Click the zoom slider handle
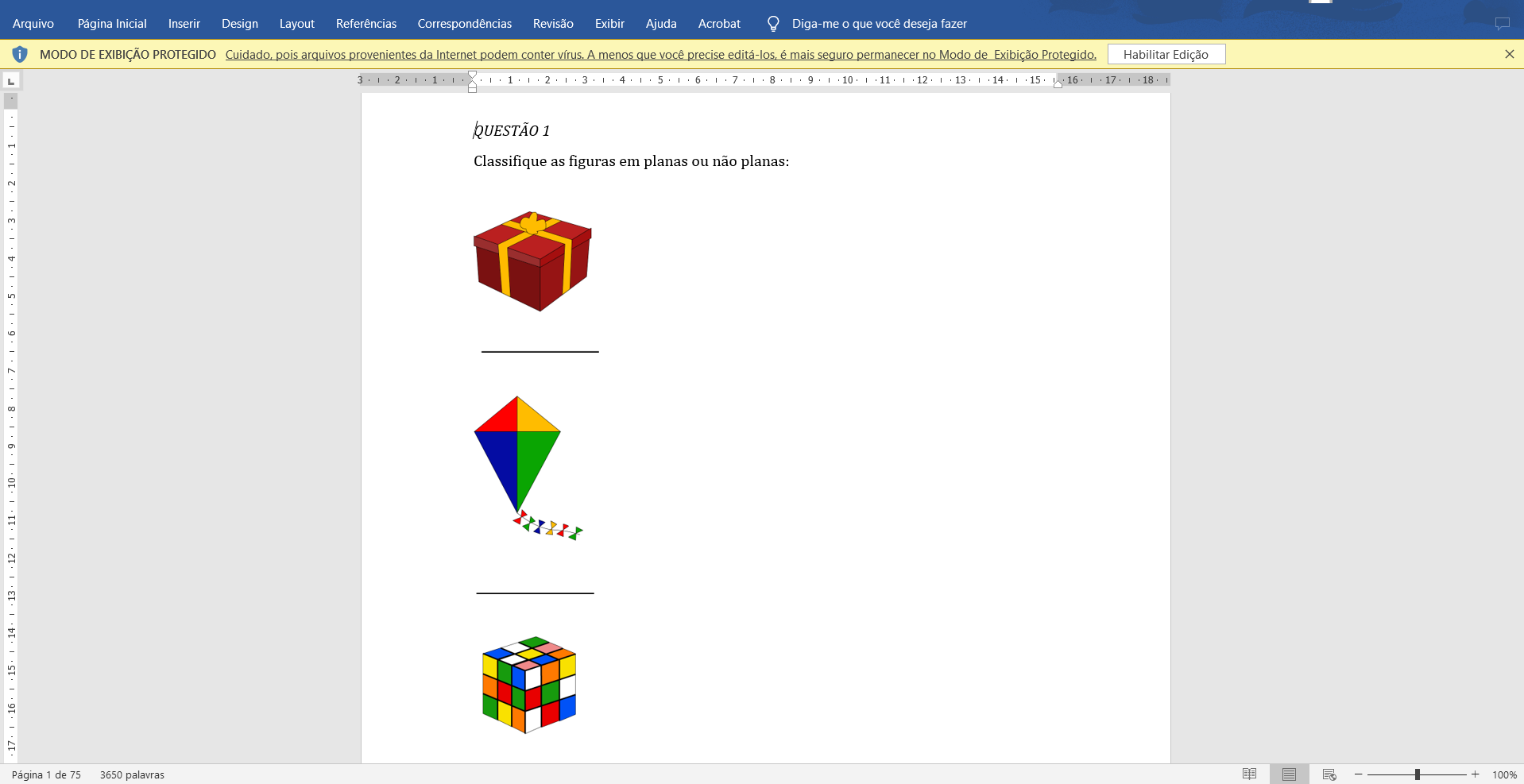 [1418, 774]
